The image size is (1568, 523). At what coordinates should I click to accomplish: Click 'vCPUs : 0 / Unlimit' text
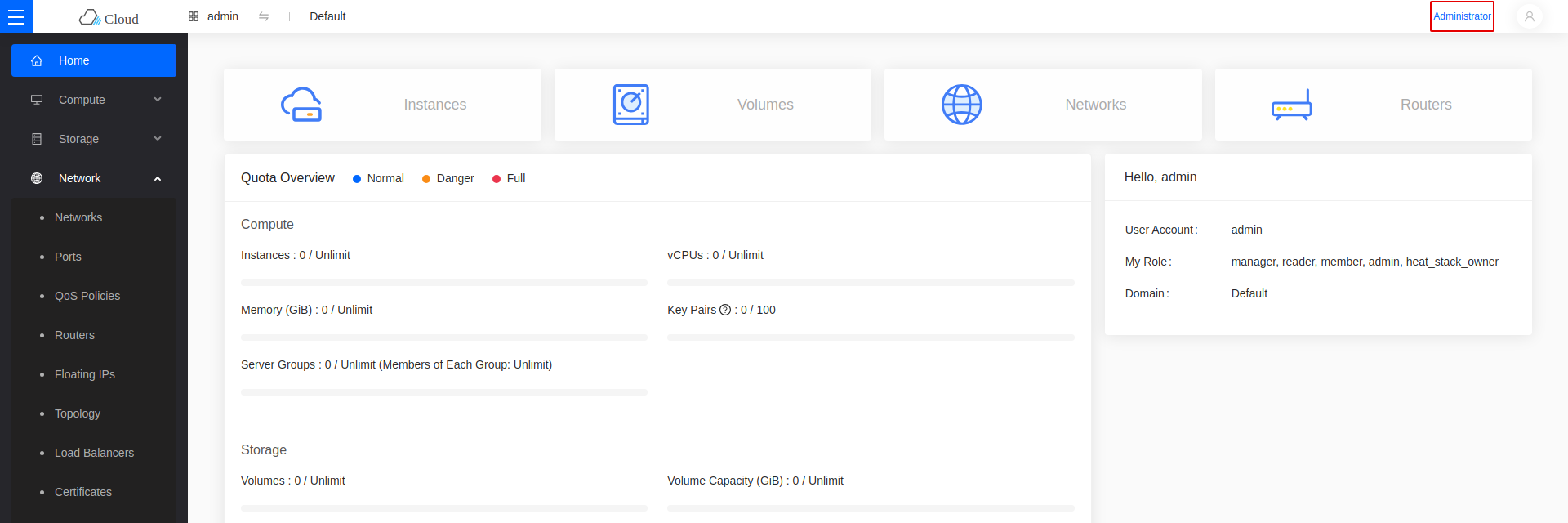click(715, 255)
